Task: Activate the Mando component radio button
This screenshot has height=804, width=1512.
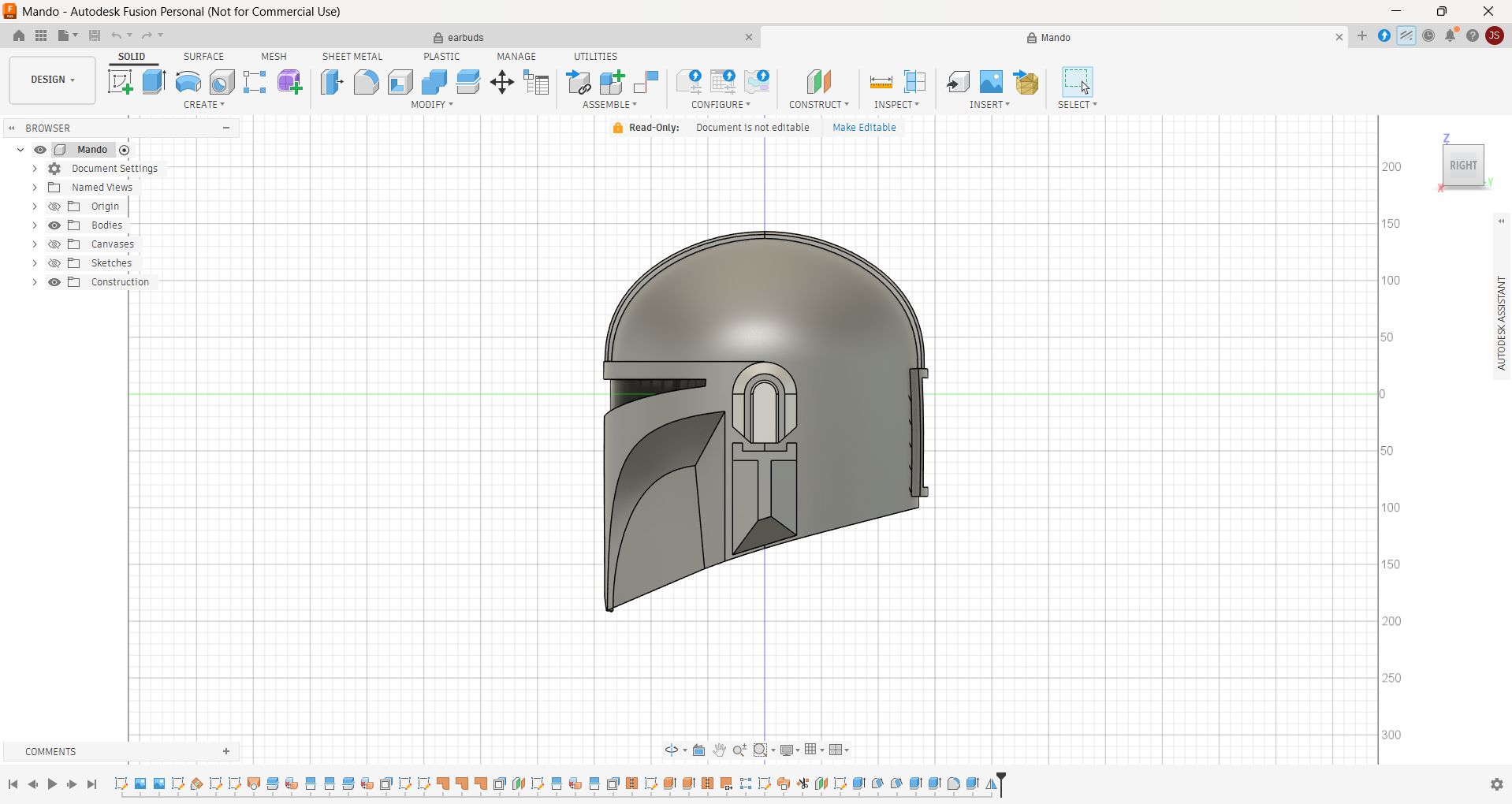Action: [124, 150]
